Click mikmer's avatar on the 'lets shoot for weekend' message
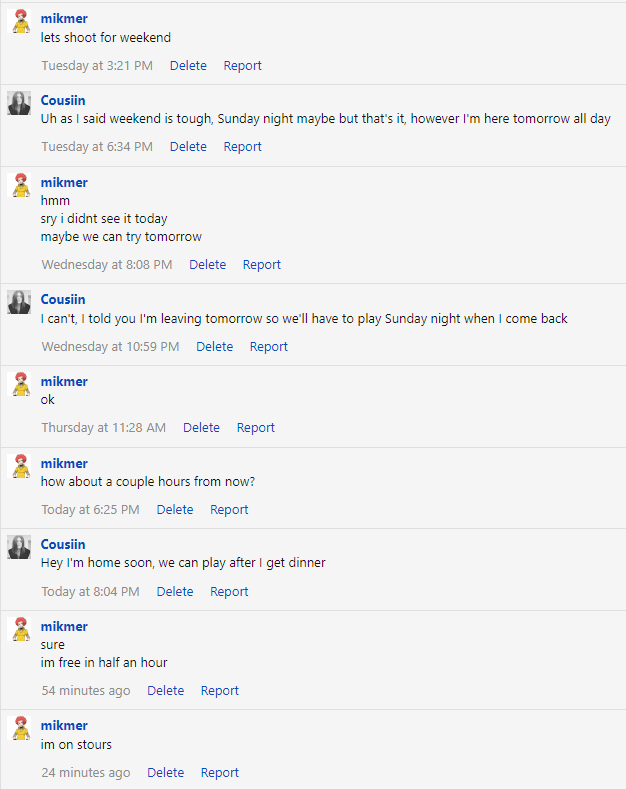The height and width of the screenshot is (789, 626). point(19,22)
